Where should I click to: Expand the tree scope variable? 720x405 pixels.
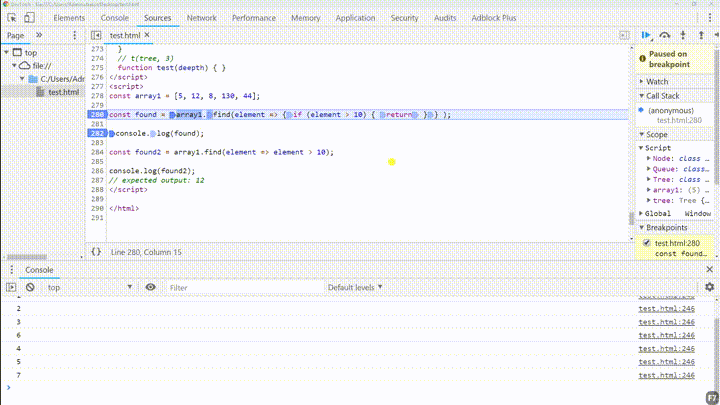649,201
